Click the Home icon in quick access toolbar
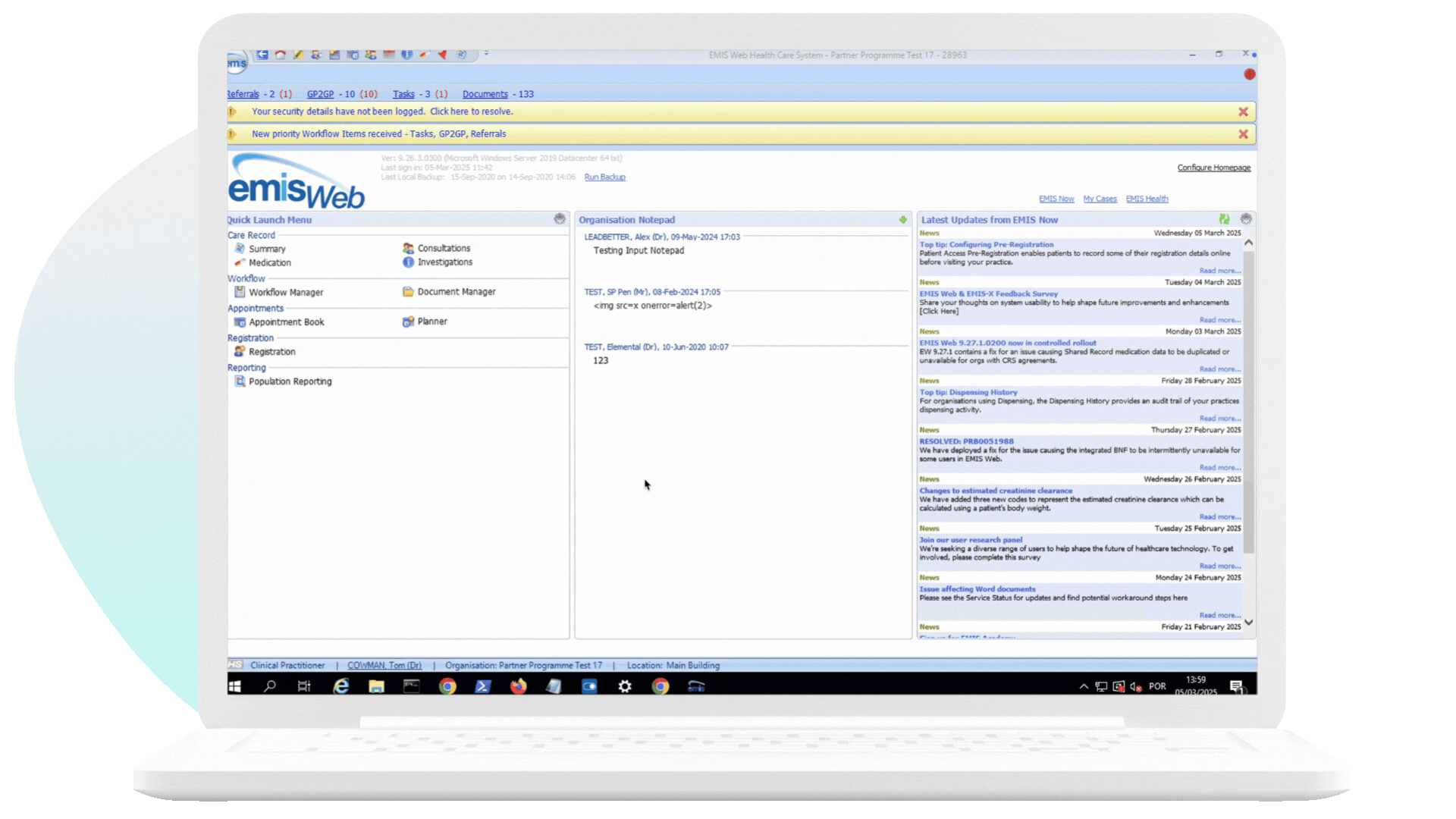The width and height of the screenshot is (1456, 819). 281,55
